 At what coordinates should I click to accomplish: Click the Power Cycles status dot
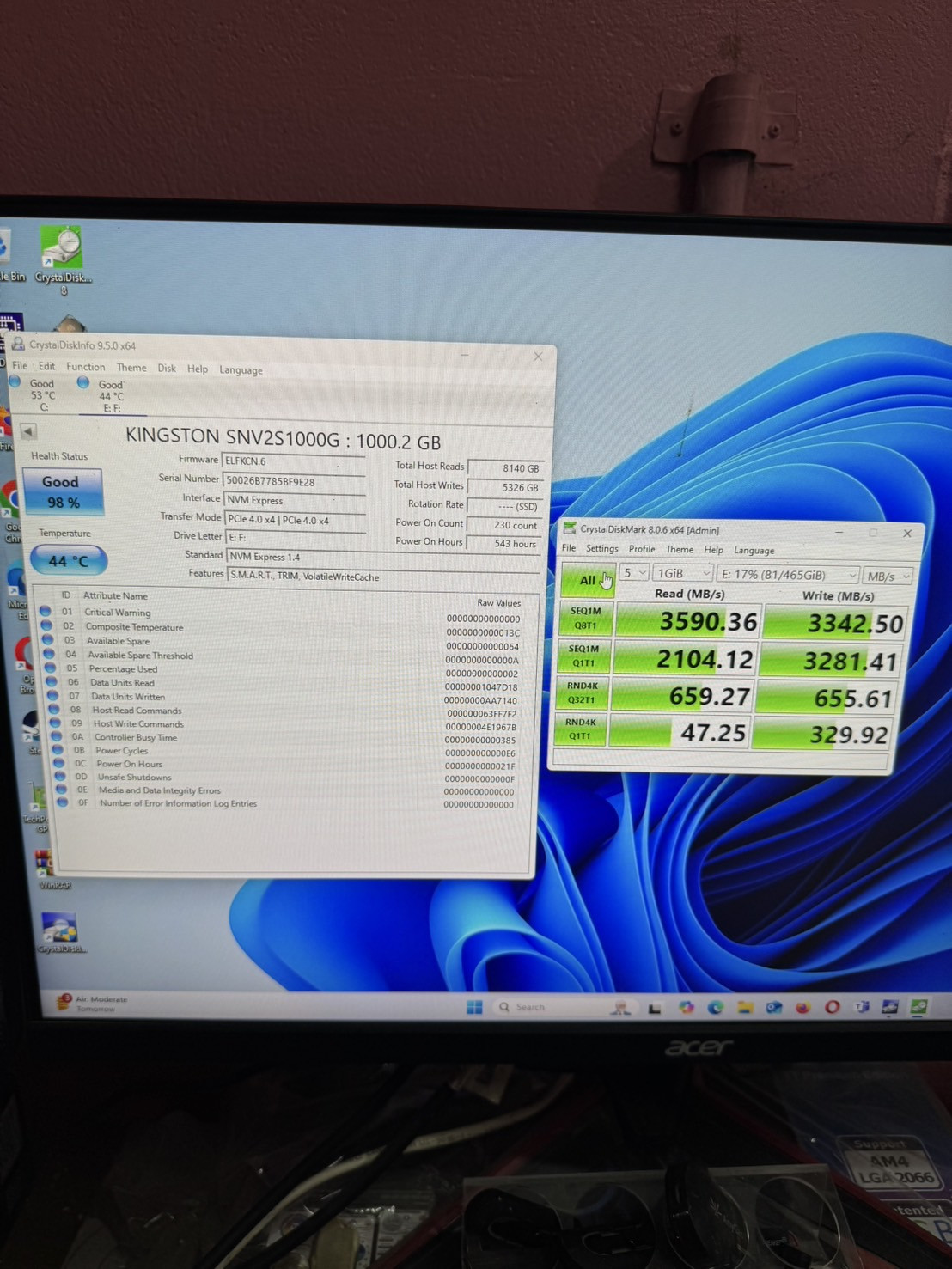coord(58,750)
